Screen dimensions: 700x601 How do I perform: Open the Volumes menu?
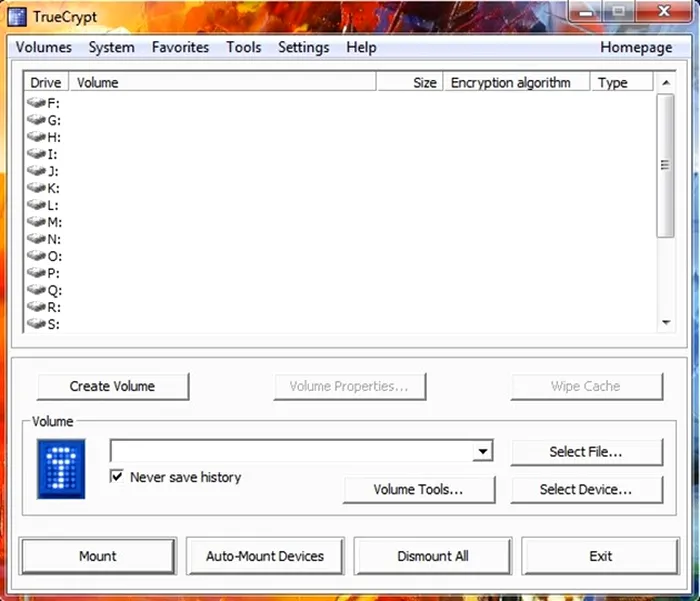tap(44, 47)
